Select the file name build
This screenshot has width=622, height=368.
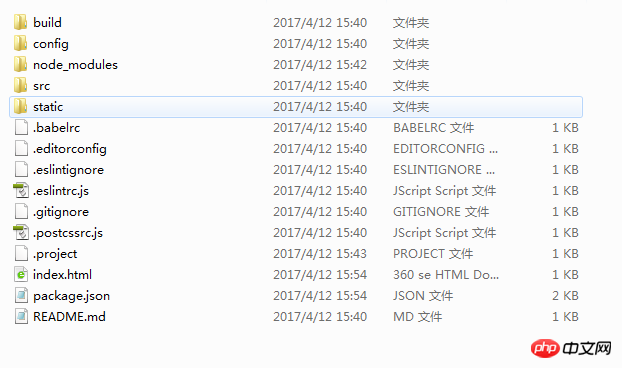(47, 22)
